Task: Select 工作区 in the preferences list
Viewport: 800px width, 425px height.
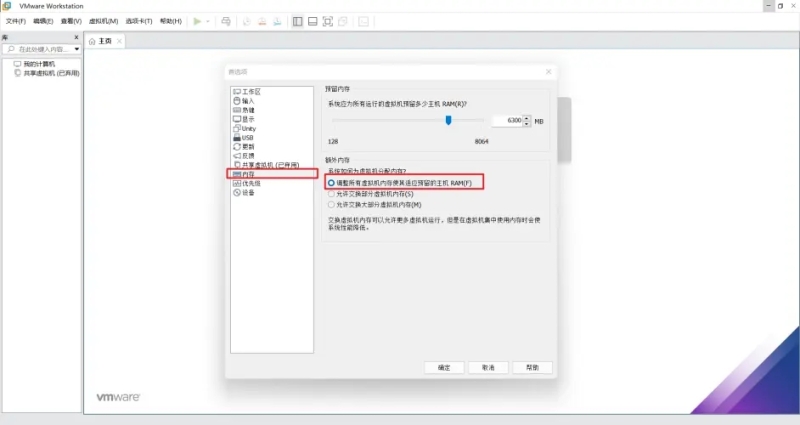Action: 247,92
